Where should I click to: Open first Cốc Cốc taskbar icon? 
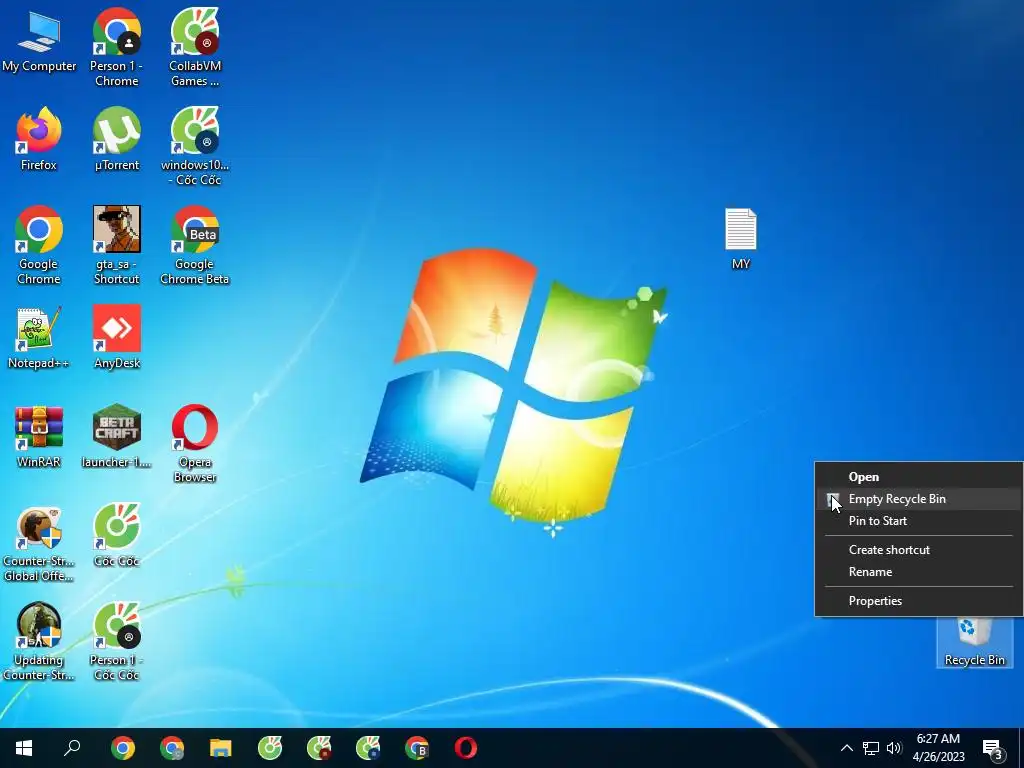coord(270,748)
